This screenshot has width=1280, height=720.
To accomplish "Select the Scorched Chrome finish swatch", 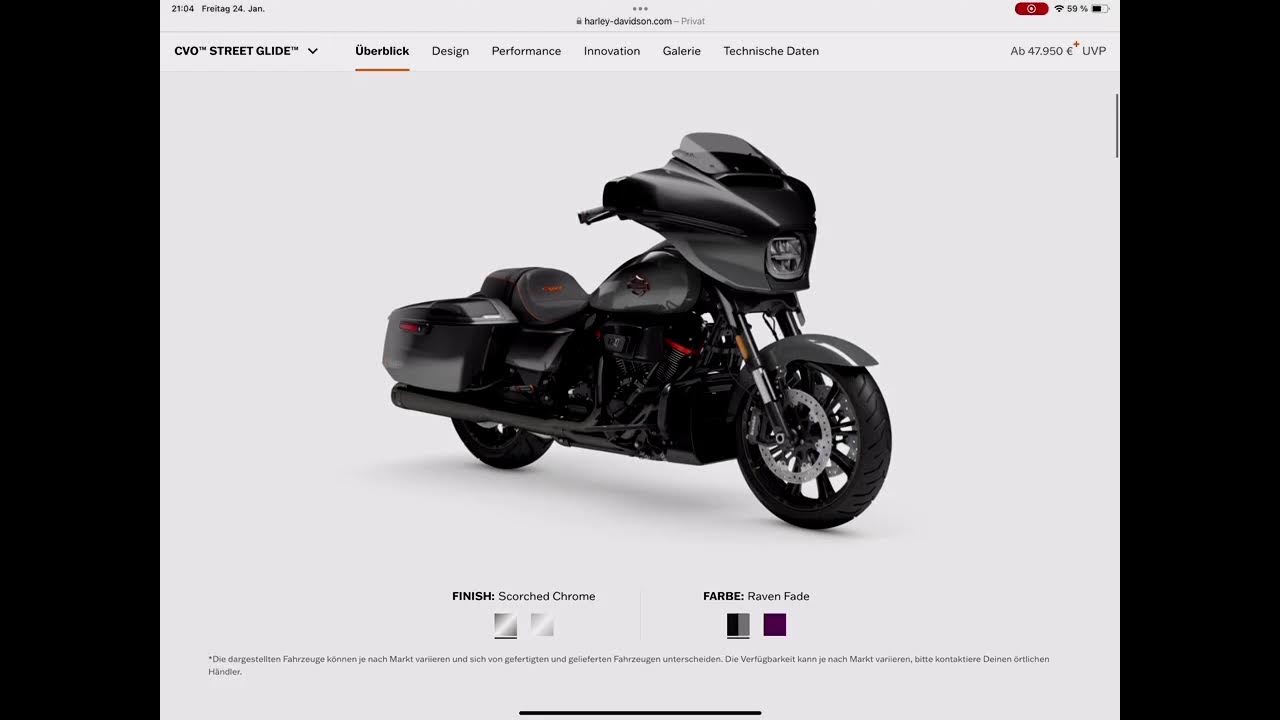I will click(x=506, y=625).
